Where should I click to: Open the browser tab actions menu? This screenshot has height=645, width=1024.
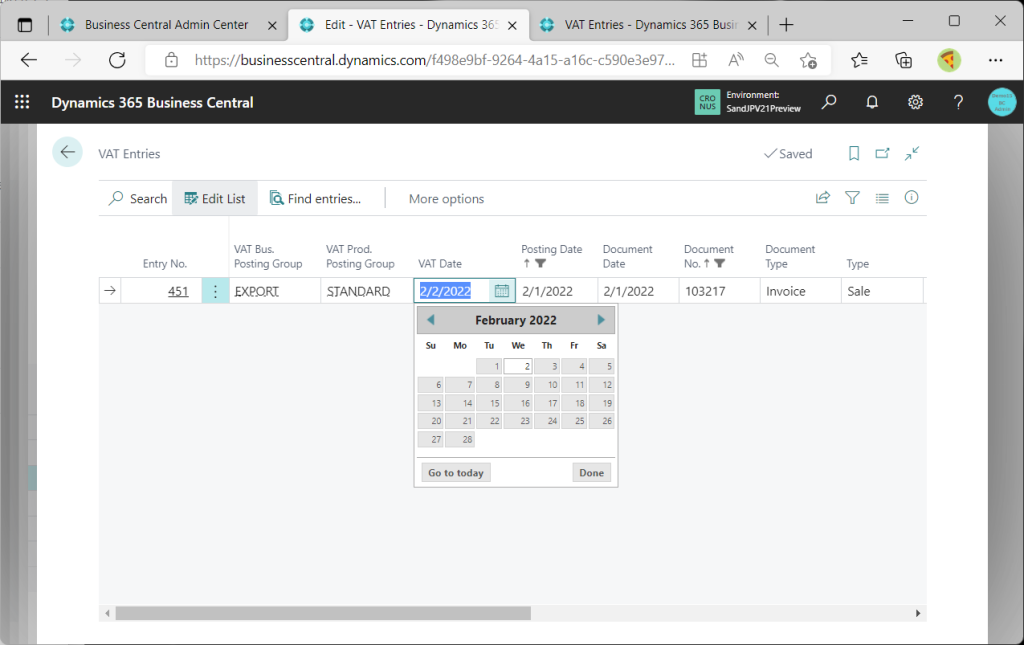(x=25, y=25)
